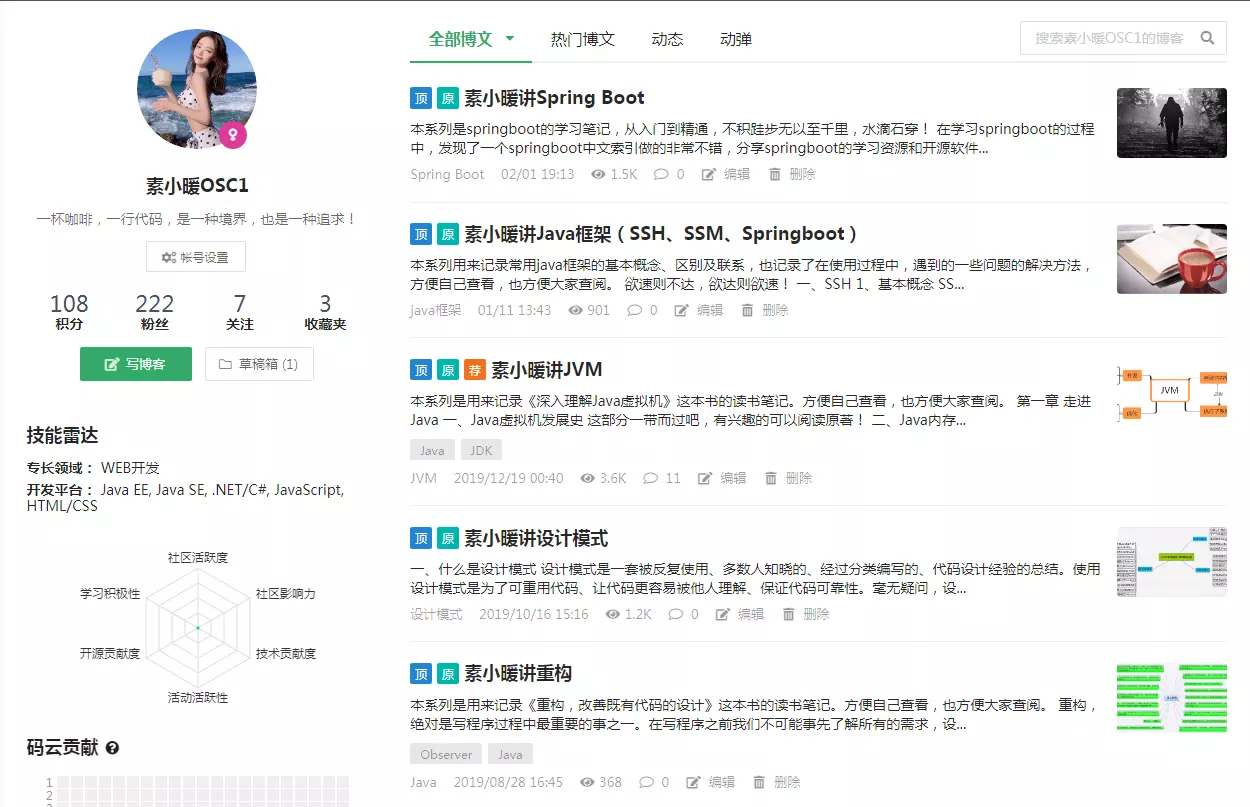Viewport: 1250px width, 807px height.
Task: Click the 顶 badge on 素小暖讲重构
Action: [x=421, y=673]
